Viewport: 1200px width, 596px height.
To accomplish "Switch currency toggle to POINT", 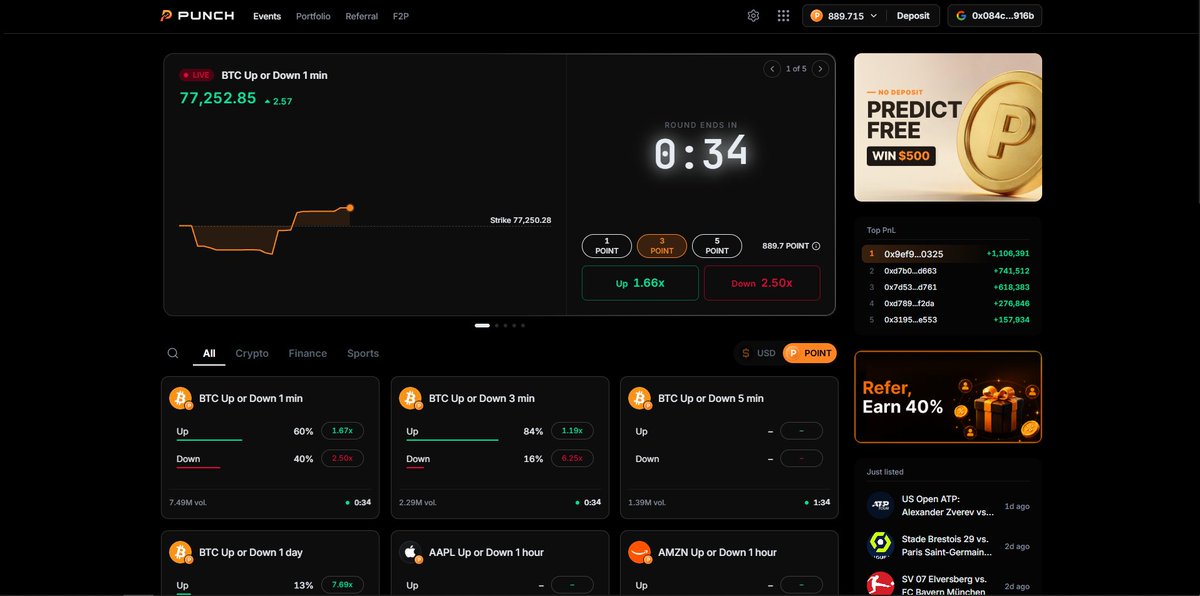I will click(809, 353).
